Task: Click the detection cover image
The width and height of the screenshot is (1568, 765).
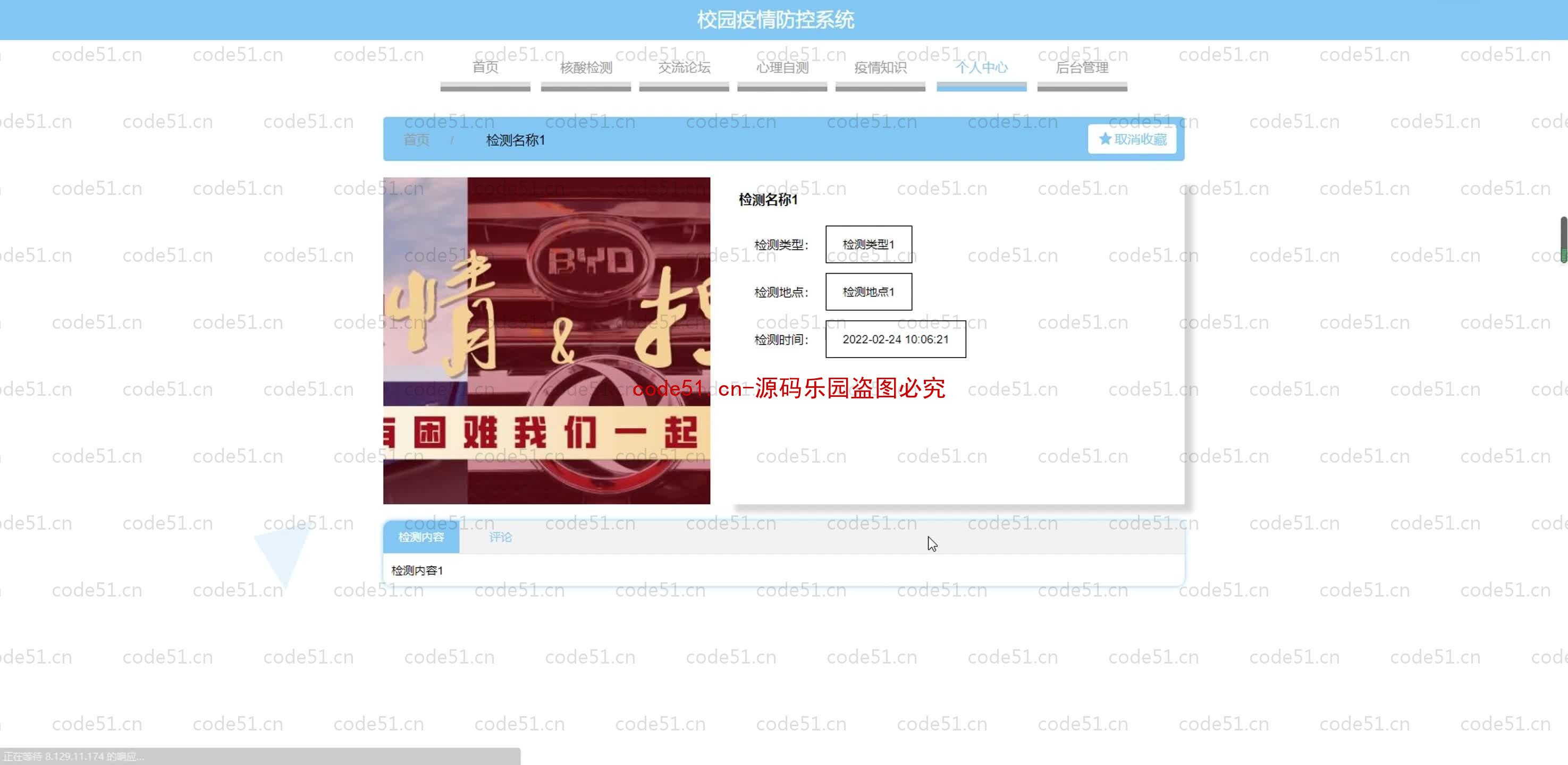Action: click(x=546, y=341)
